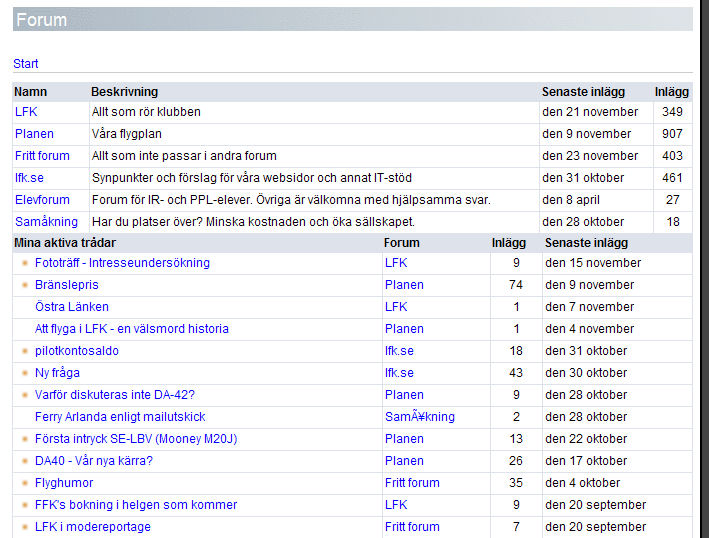The height and width of the screenshot is (538, 709).
Task: Click orange bullet icon beside Varför diskuteras inte DA-42?
Action: click(25, 395)
